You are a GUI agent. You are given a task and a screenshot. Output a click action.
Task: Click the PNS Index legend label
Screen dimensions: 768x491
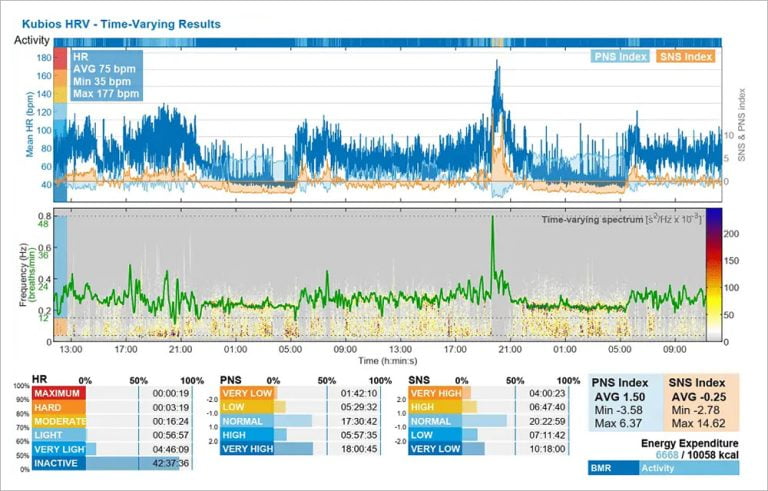620,56
